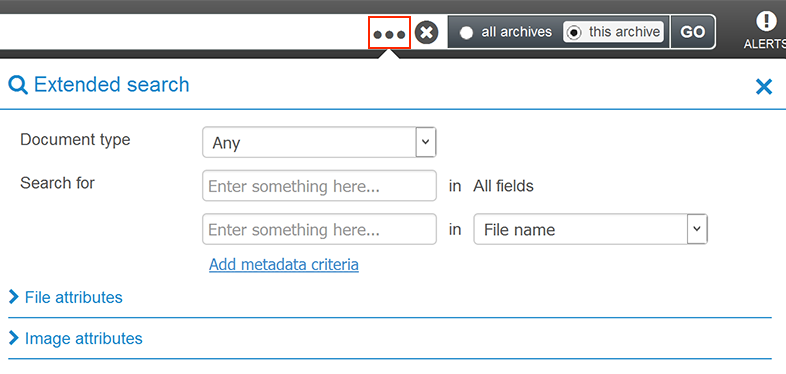
Task: Open the File name field dropdown
Action: point(591,230)
